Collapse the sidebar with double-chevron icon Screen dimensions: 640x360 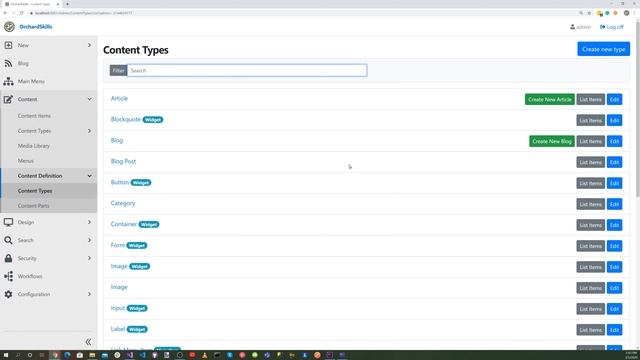click(88, 342)
